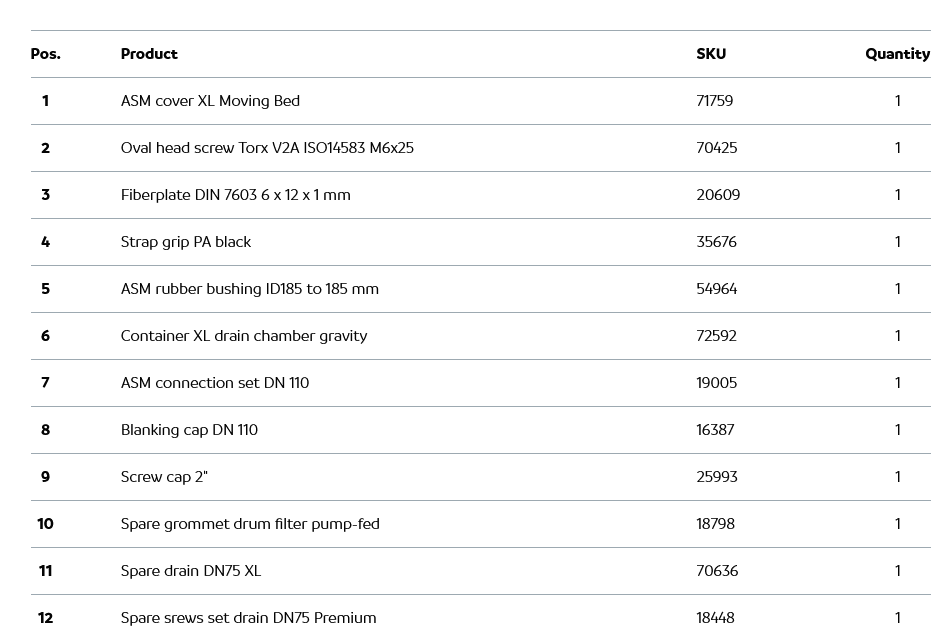Click SKU value 19005
The image size is (951, 636).
click(x=717, y=383)
